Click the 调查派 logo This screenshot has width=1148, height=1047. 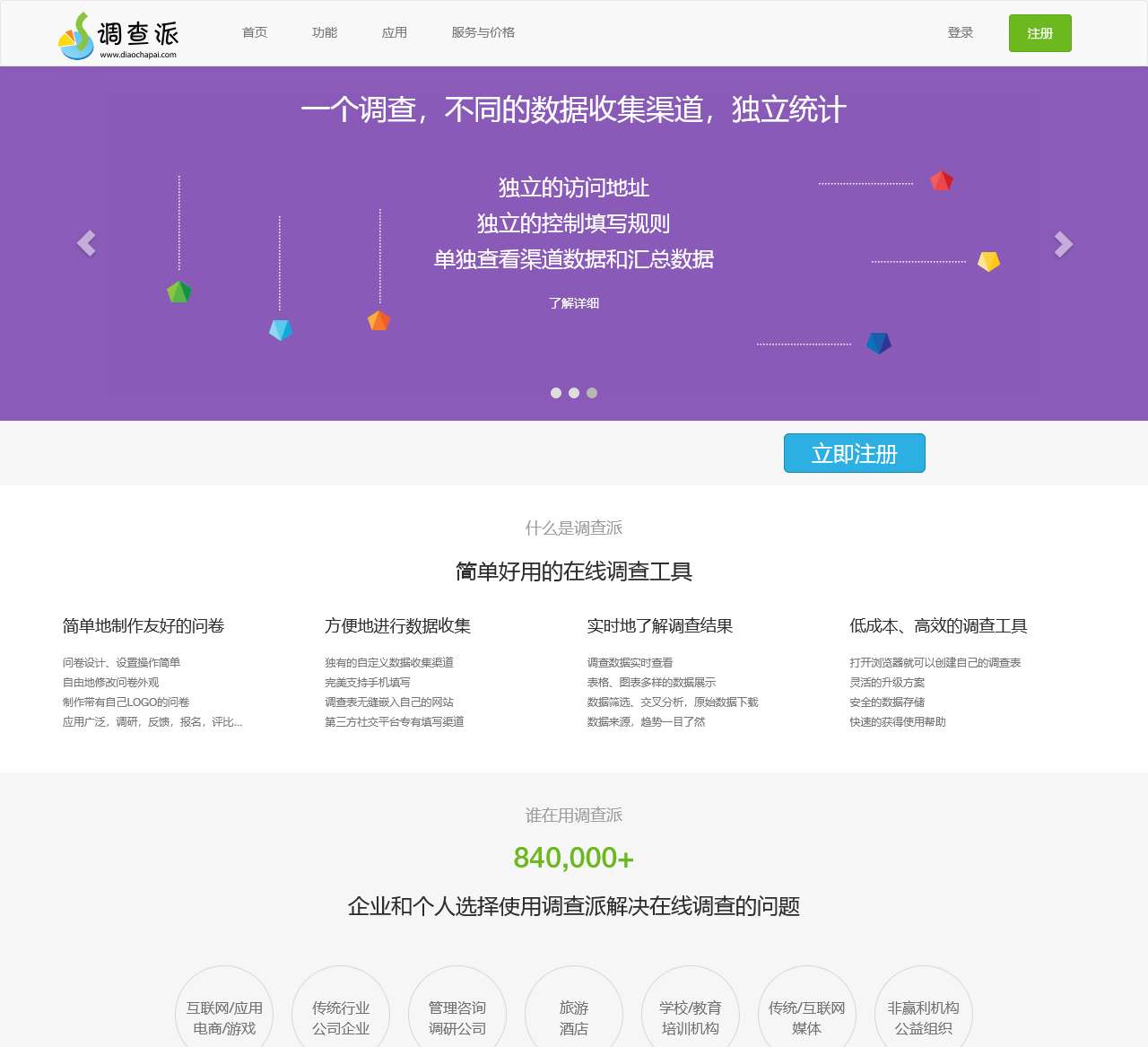coord(117,35)
